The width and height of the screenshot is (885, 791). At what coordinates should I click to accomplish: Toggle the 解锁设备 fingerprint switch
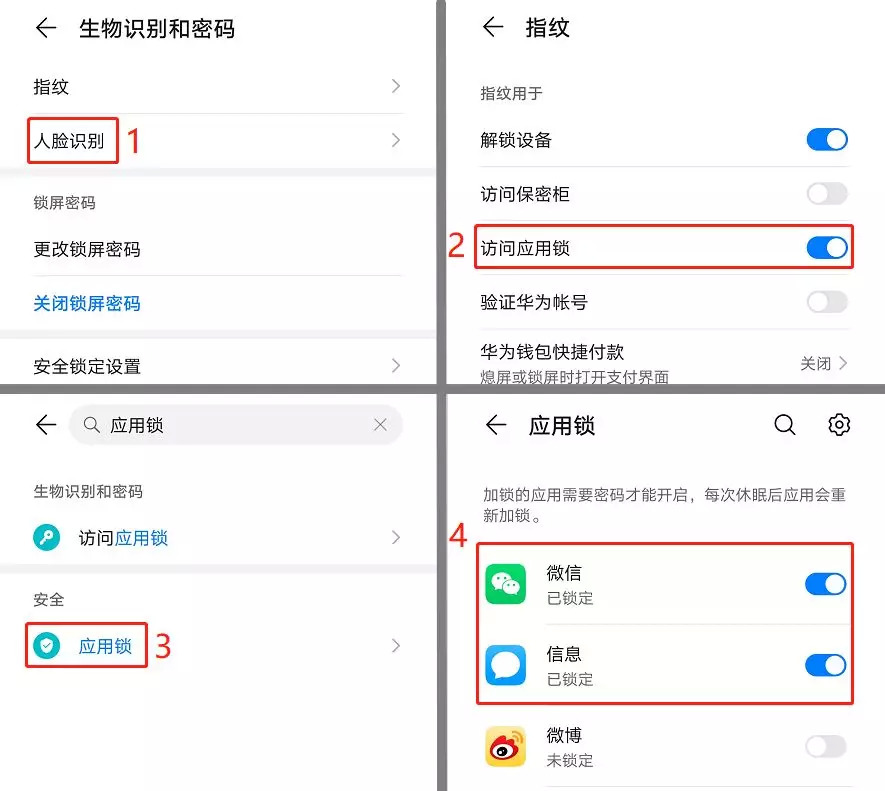[x=827, y=139]
